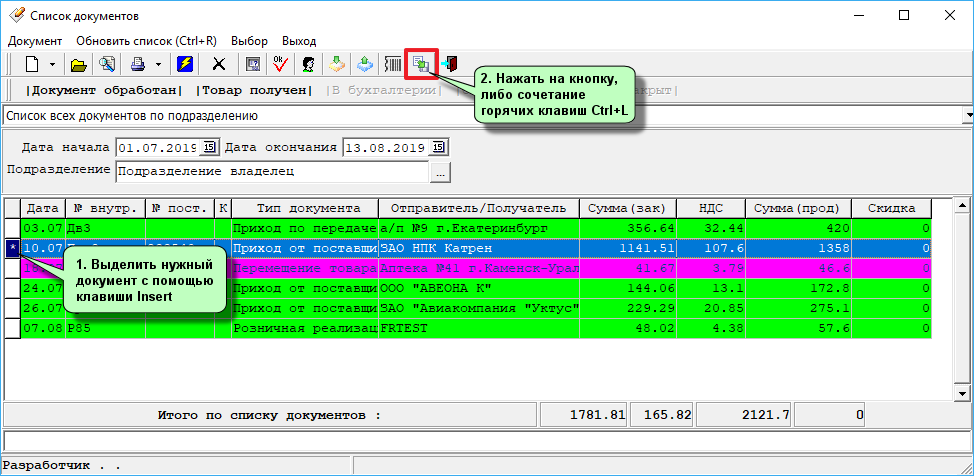Click the Сумма(прод) column header
Viewport: 974px width, 476px height.
tap(799, 208)
